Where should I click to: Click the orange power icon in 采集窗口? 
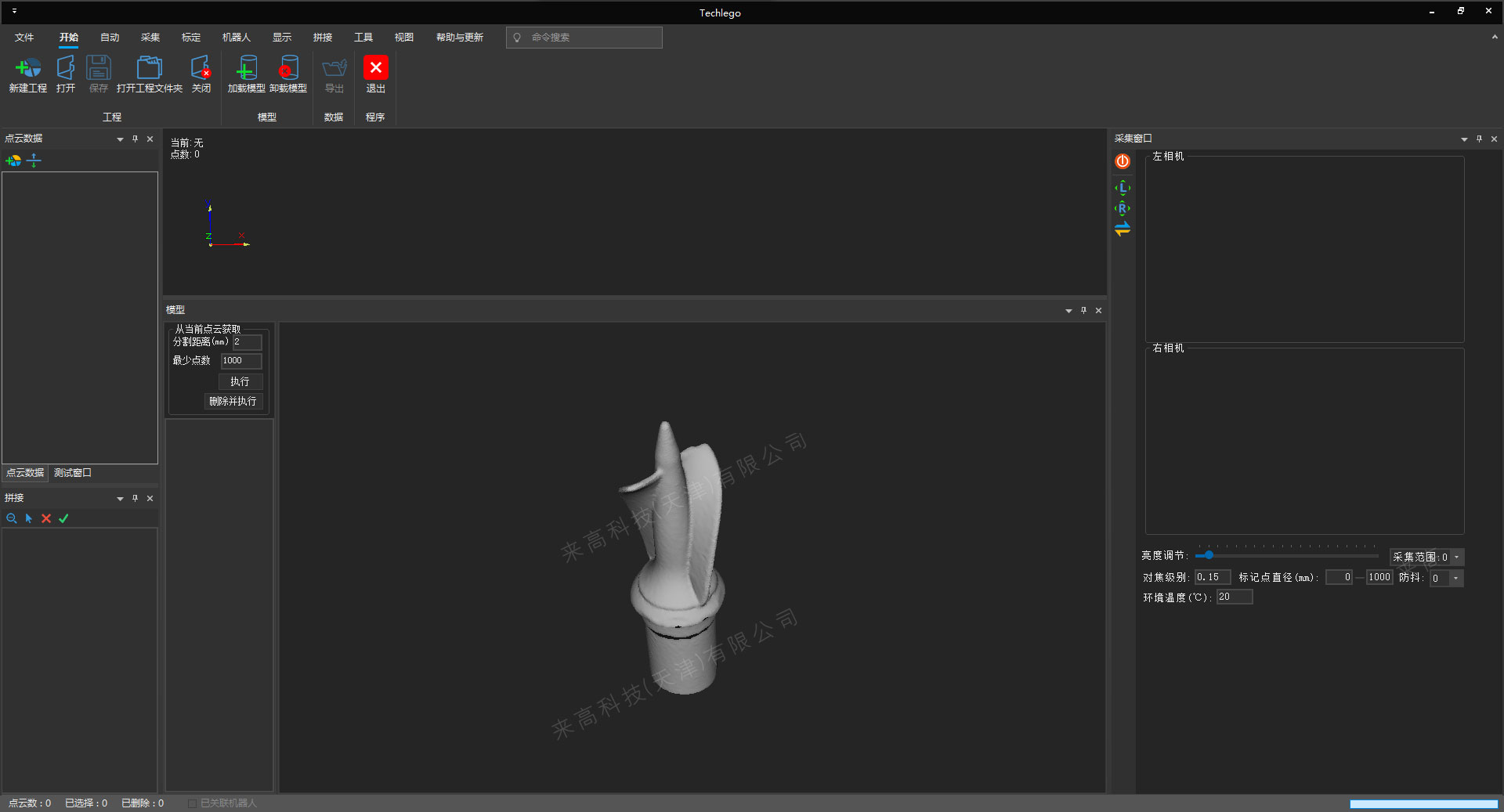[1123, 161]
